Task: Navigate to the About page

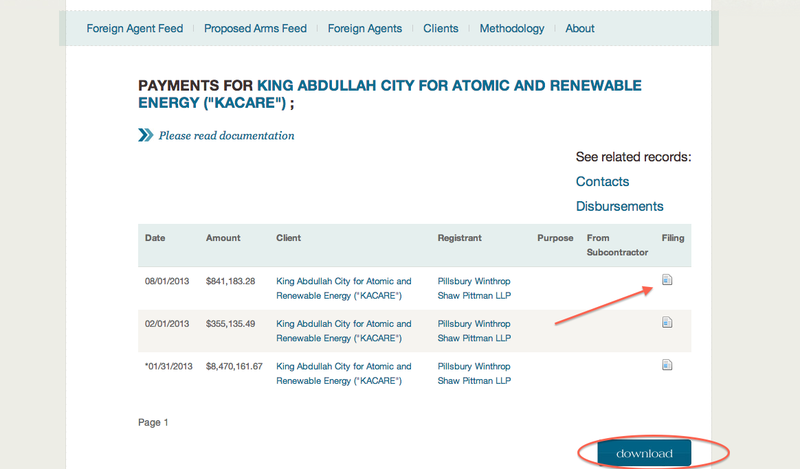Action: 580,29
